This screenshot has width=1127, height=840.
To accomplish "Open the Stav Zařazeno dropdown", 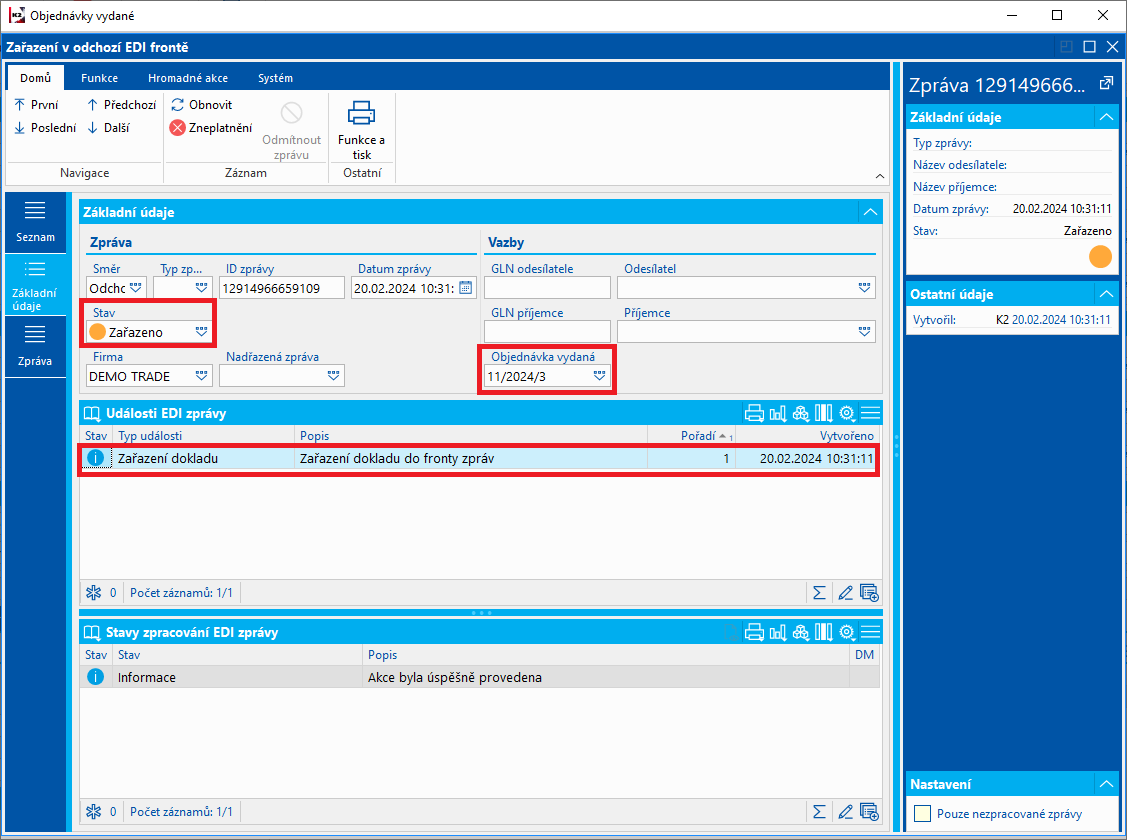I will pyautogui.click(x=201, y=332).
